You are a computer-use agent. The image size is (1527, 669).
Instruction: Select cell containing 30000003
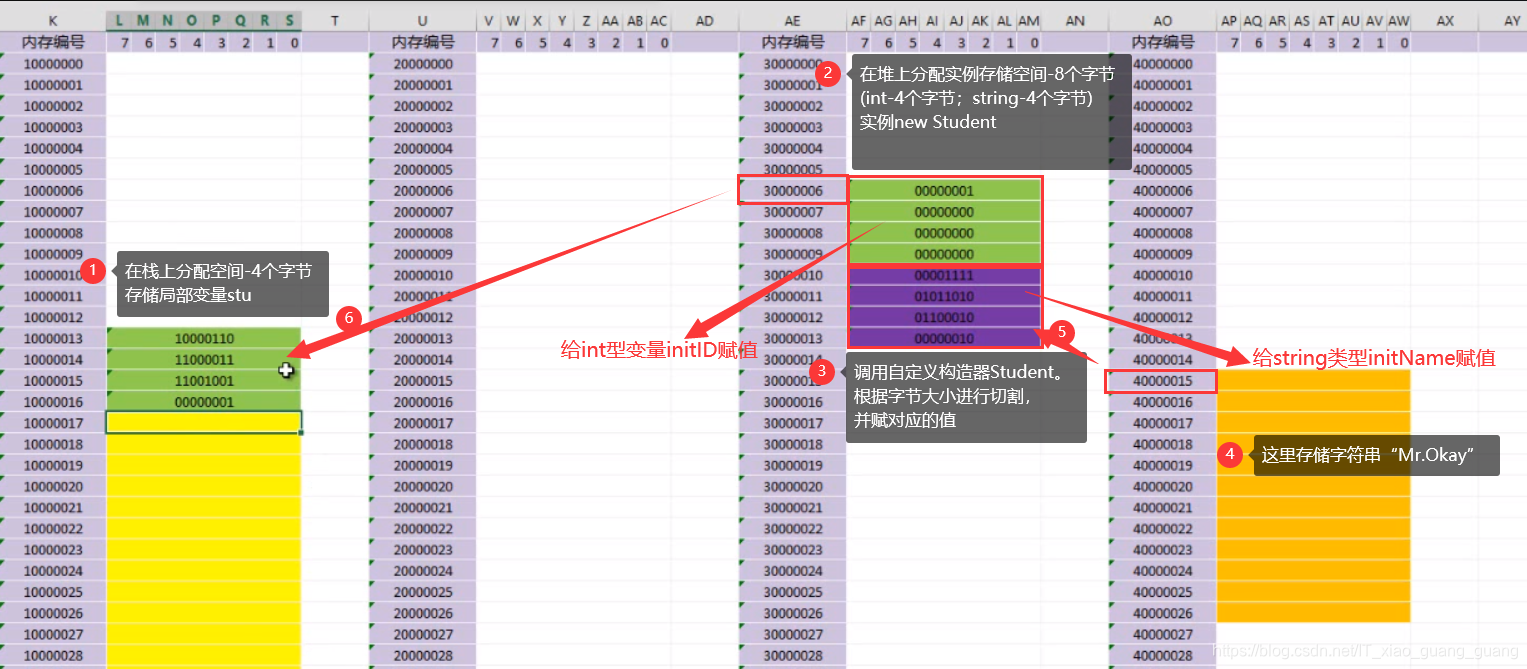click(792, 127)
